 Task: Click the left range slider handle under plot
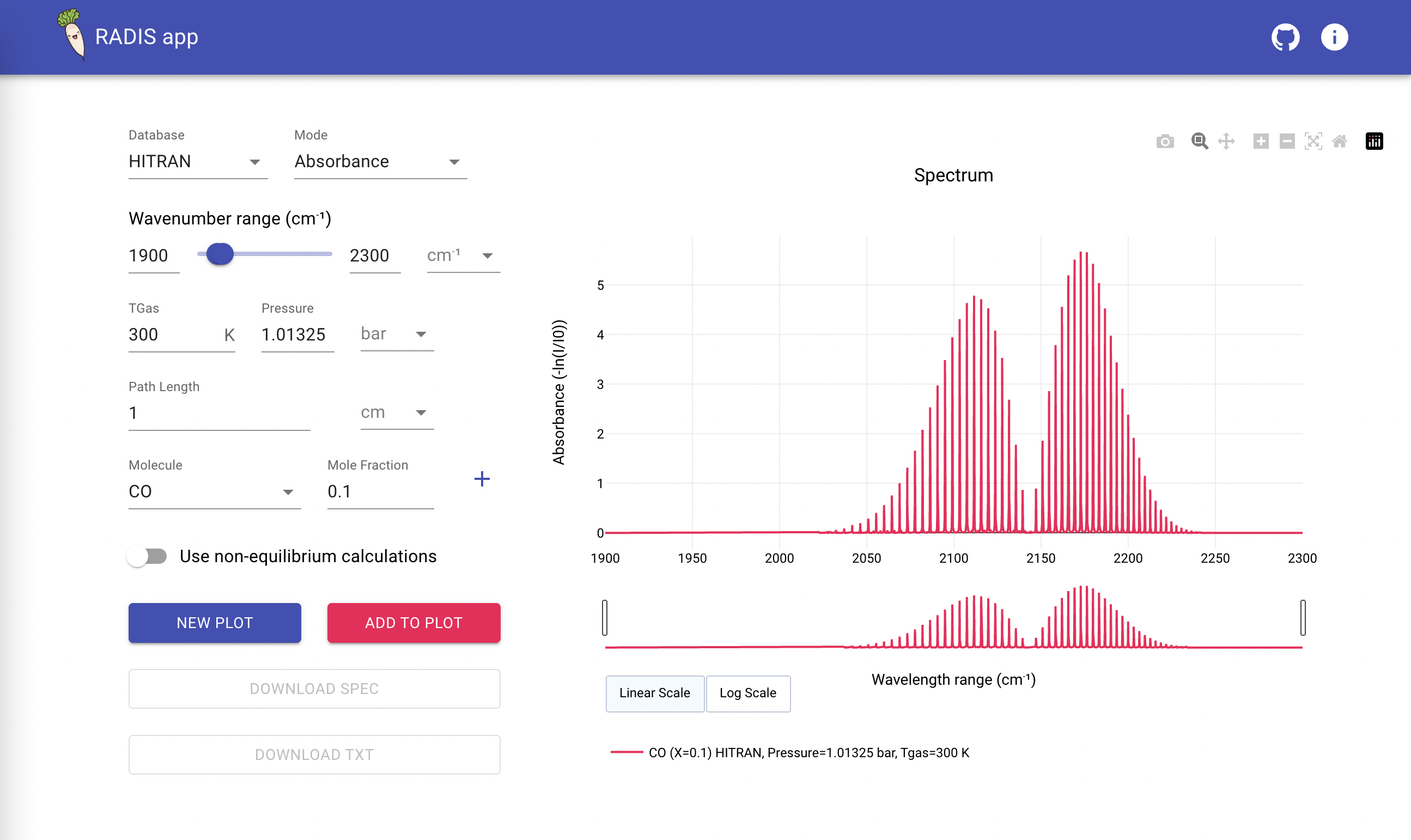(x=605, y=618)
